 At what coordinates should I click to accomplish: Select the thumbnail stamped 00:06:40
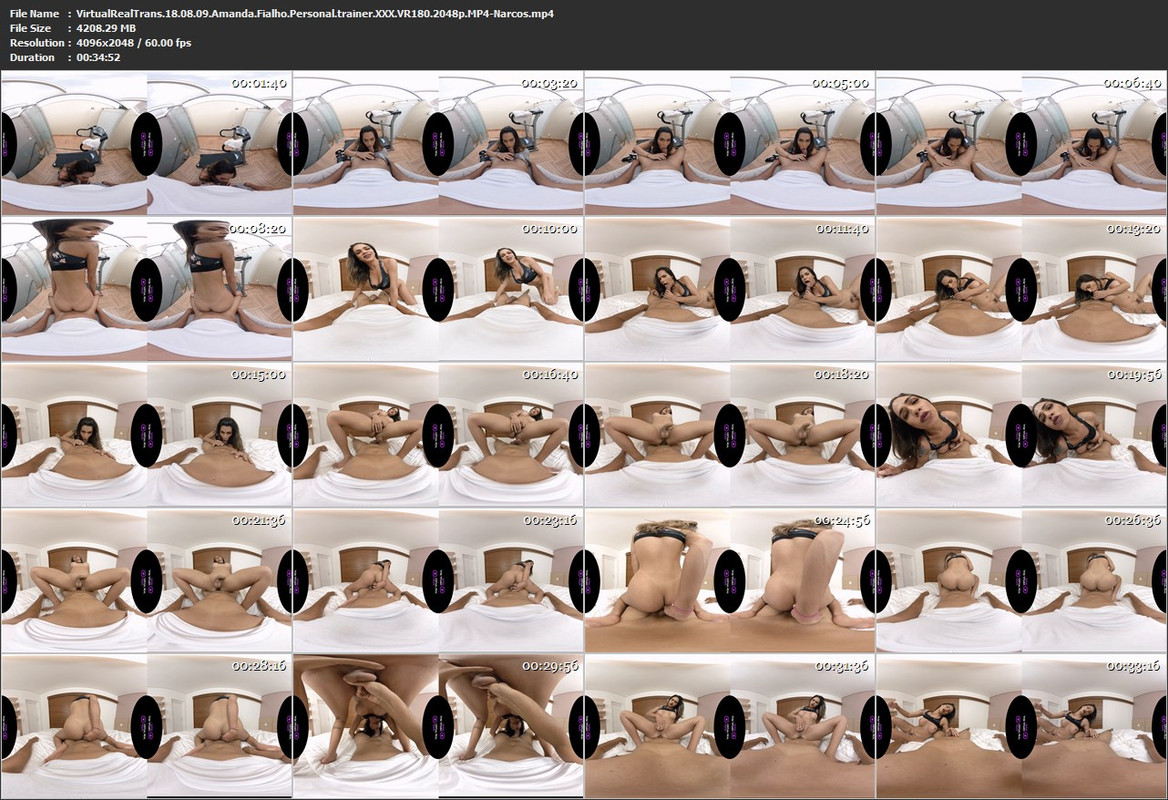point(1021,143)
